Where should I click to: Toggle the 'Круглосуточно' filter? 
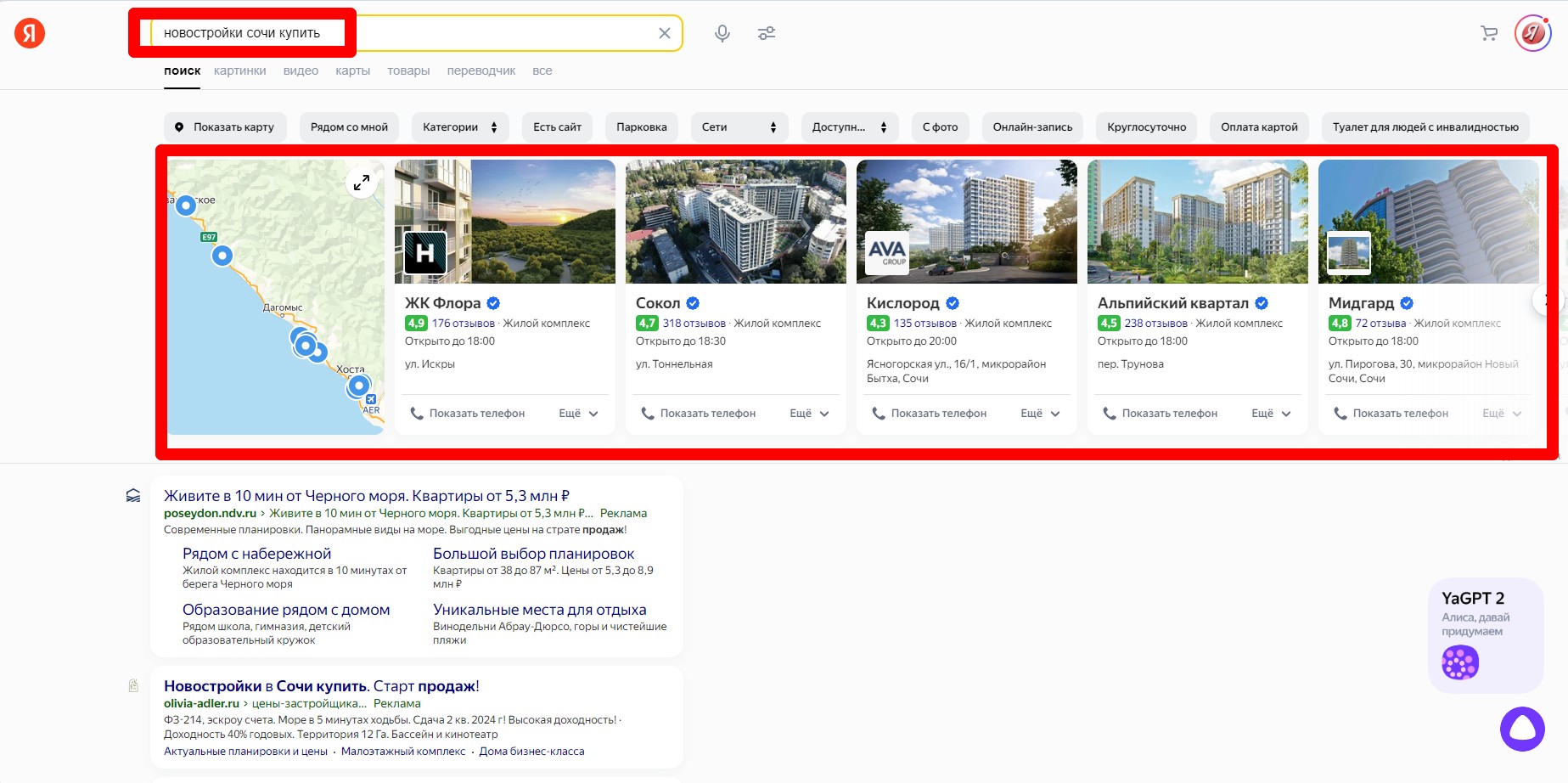tap(1146, 127)
